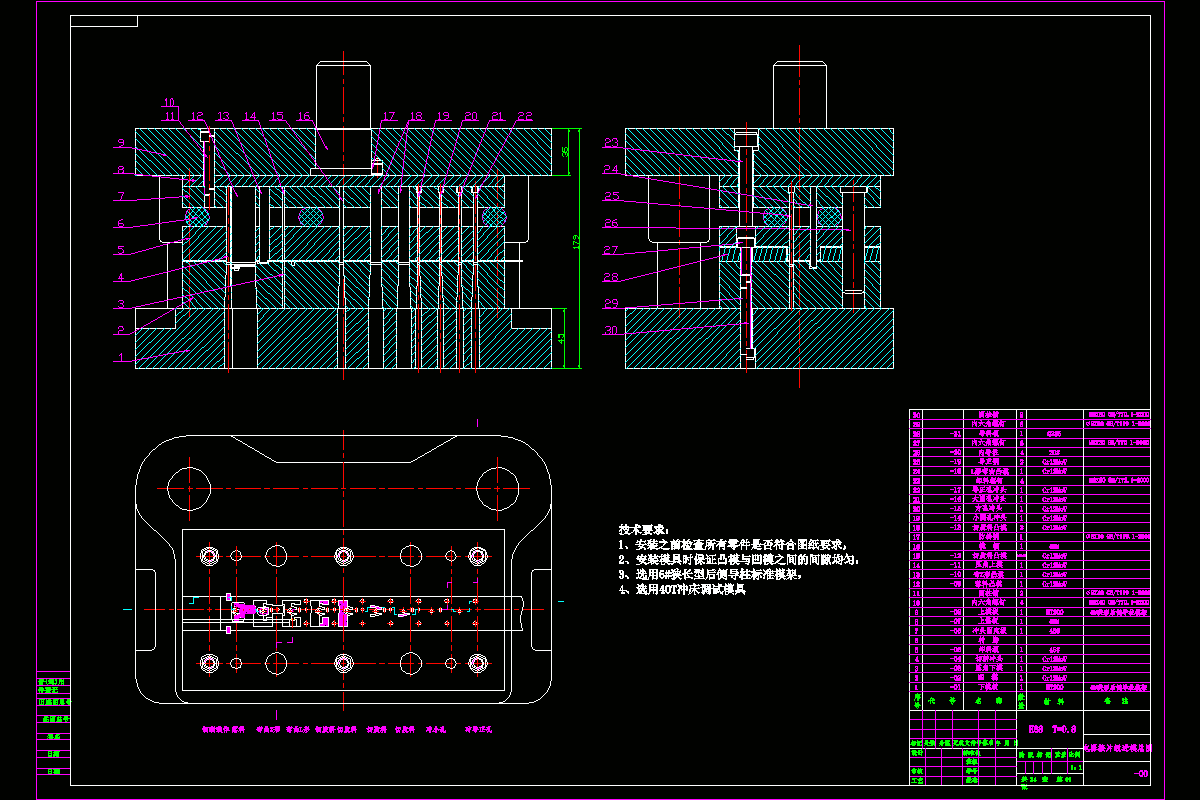The image size is (1200, 800).
Task: Select stacked callout number 10 above front view
Action: [x=169, y=102]
